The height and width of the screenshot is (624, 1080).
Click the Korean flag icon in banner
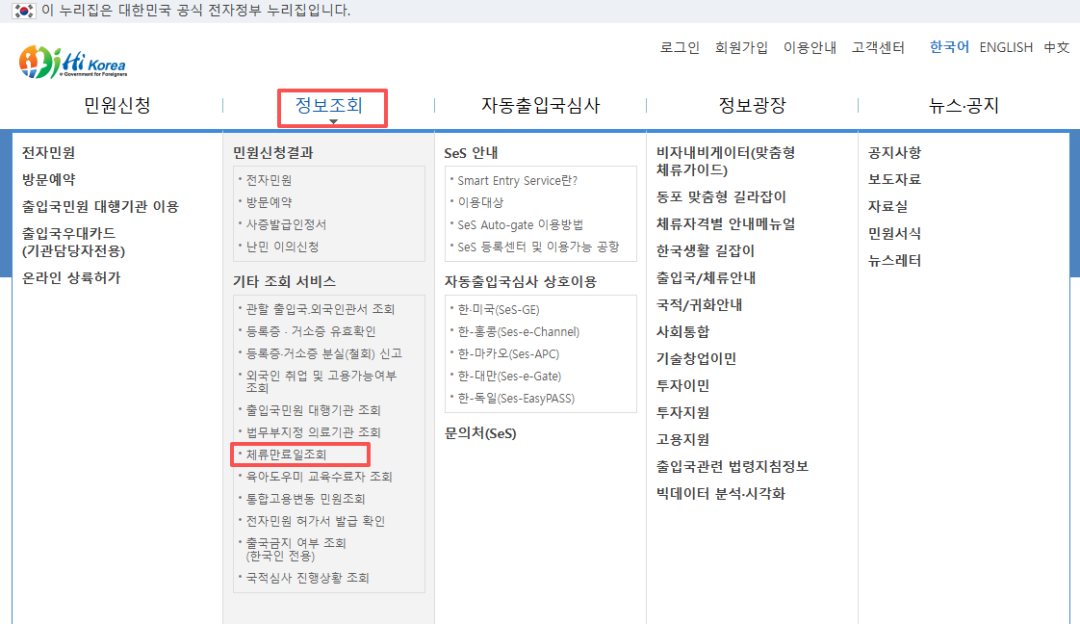(24, 10)
